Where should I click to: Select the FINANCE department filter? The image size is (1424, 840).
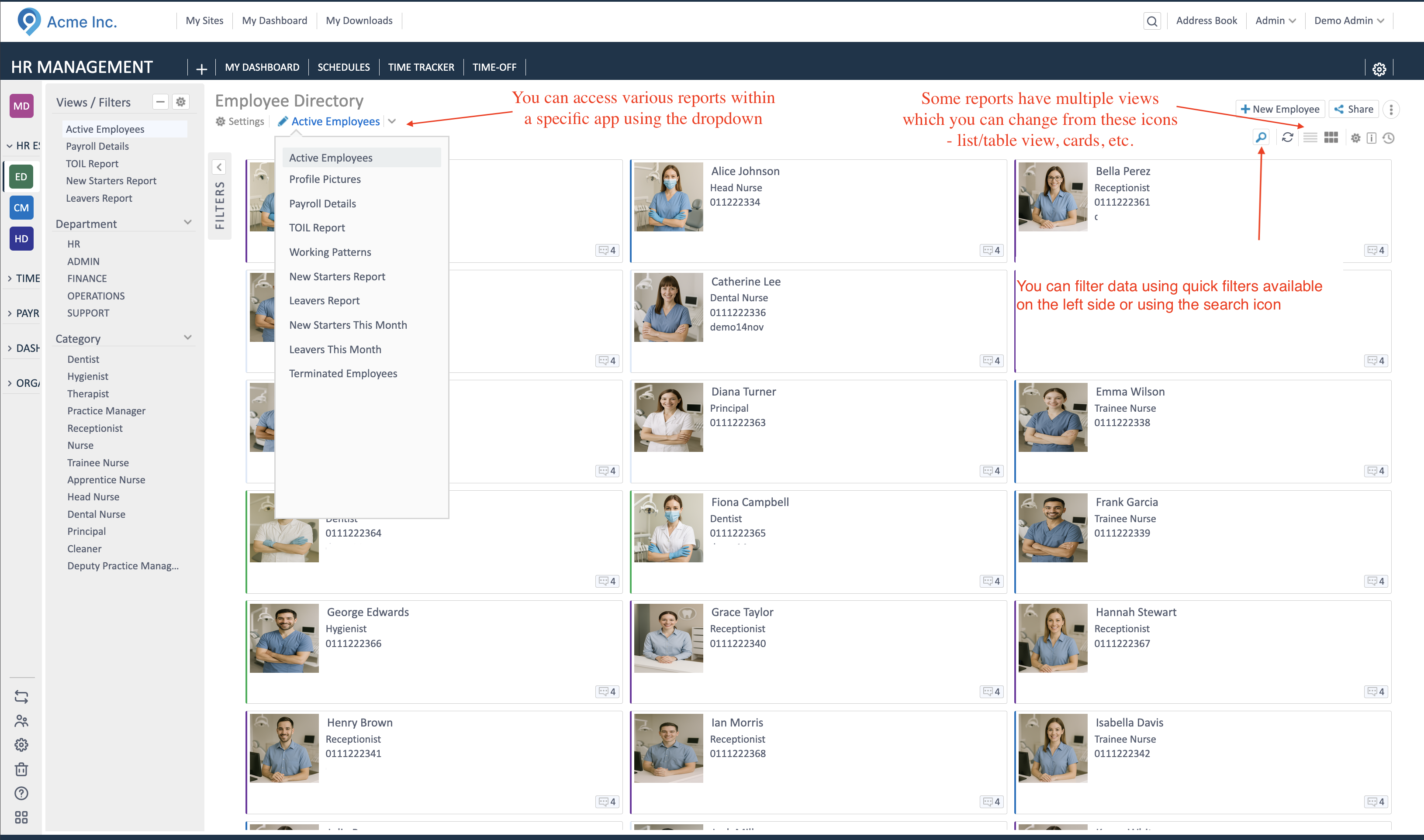(86, 278)
